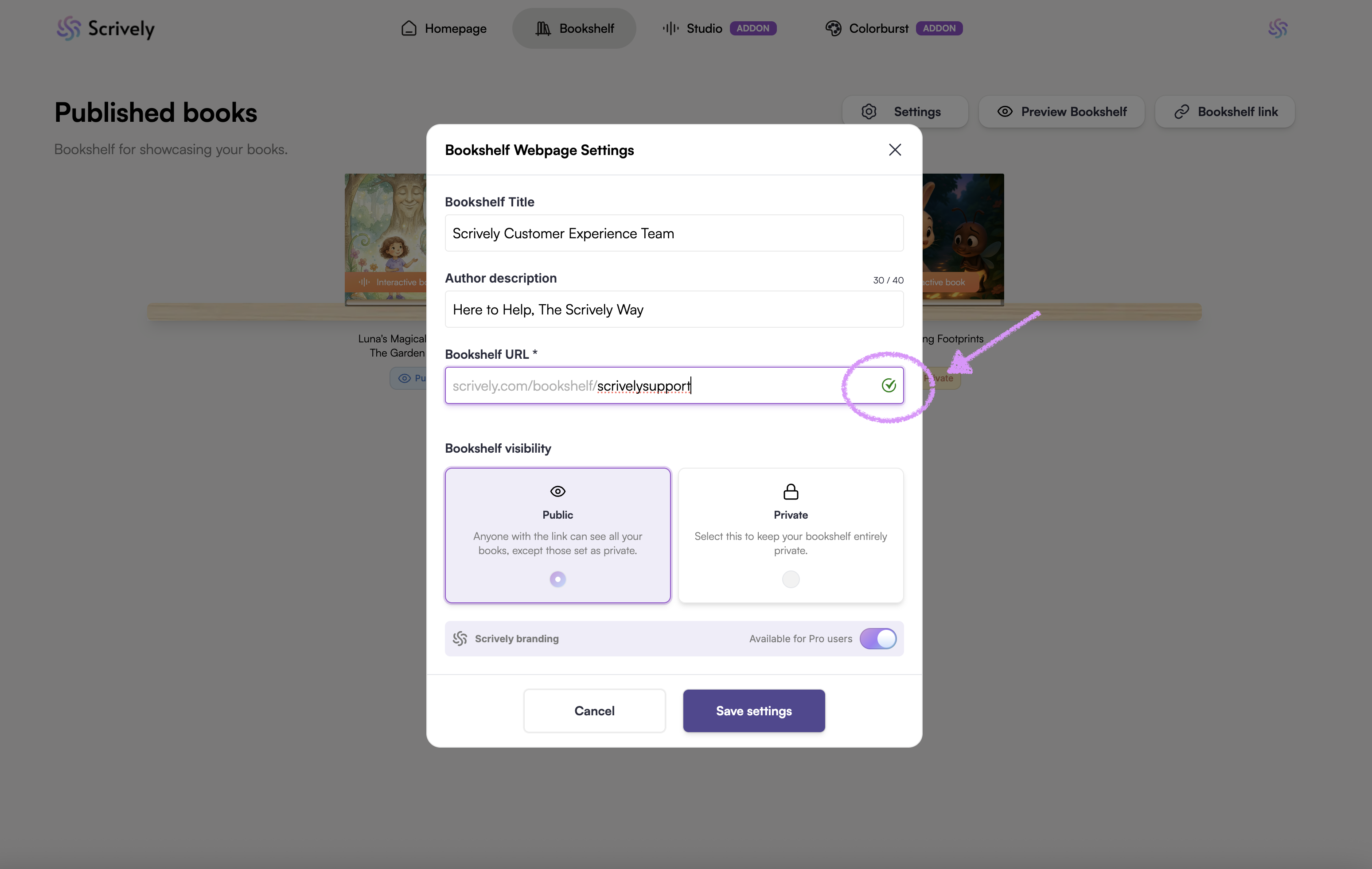Focus the Bookshelf Title input field
This screenshot has height=869, width=1372.
coord(674,233)
